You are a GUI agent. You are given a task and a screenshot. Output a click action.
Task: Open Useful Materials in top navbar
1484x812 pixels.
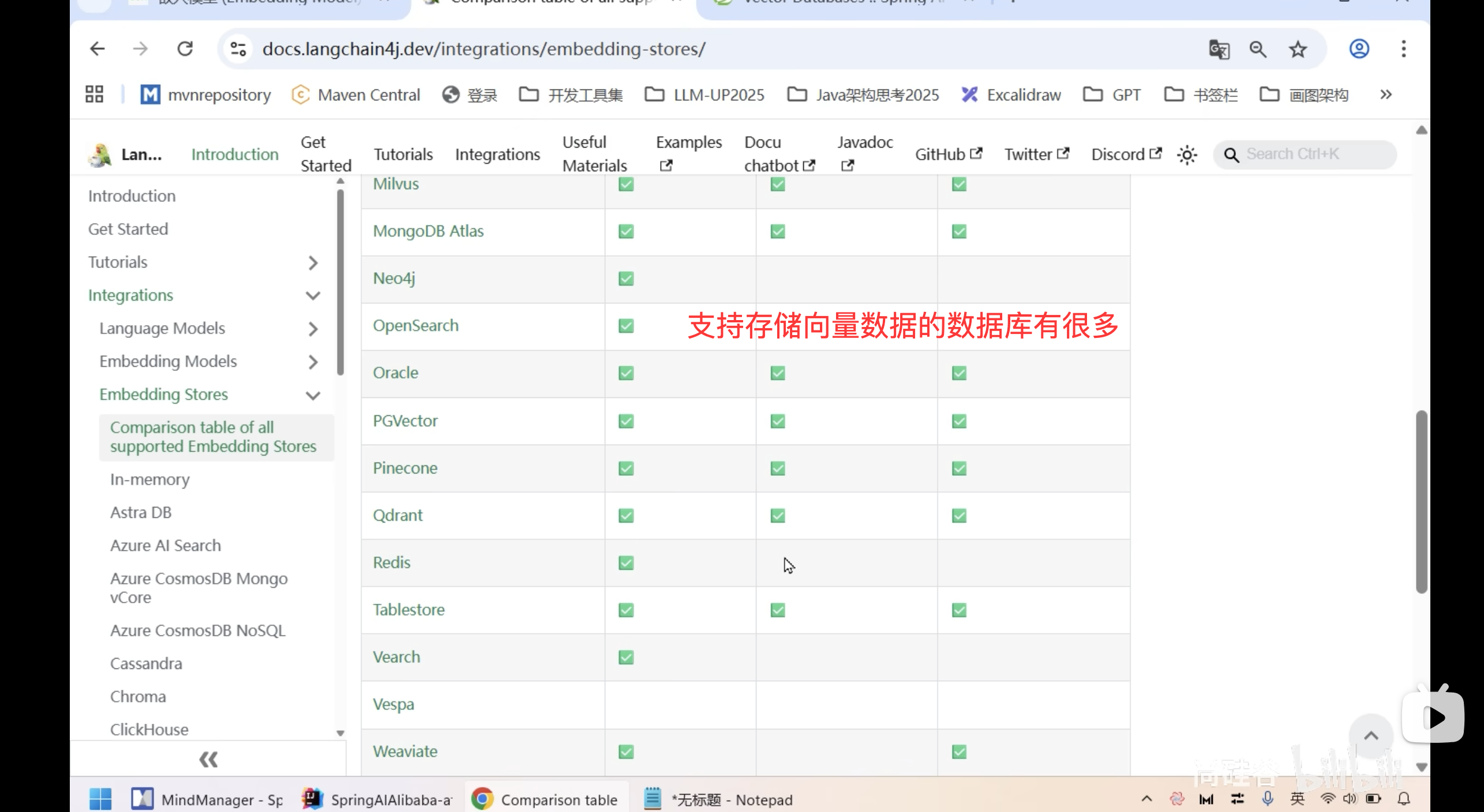point(594,154)
